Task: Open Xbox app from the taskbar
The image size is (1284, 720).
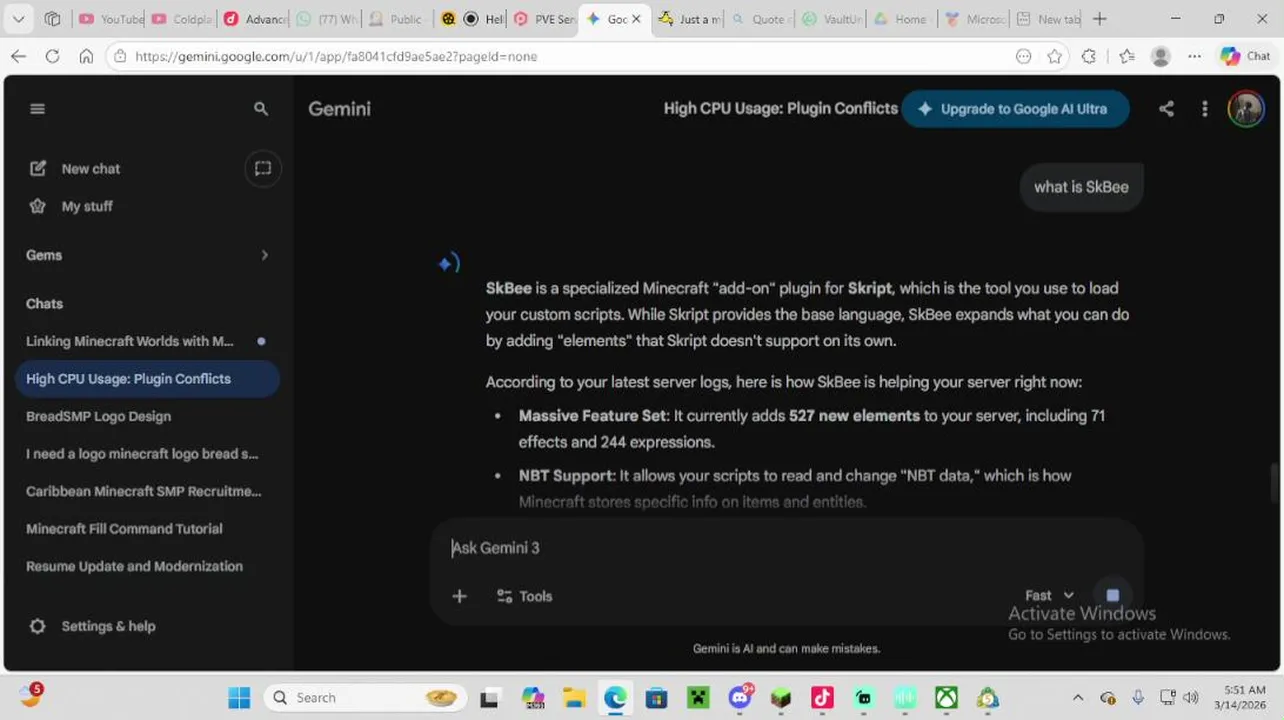Action: tap(946, 697)
